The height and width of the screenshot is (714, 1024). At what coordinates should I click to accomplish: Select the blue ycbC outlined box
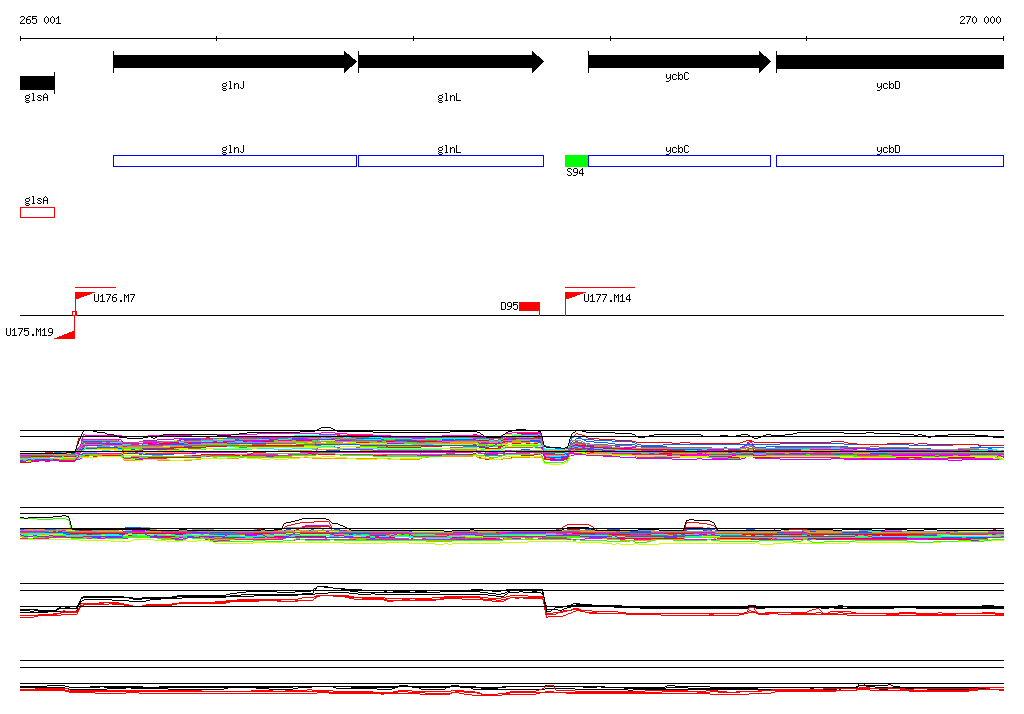coord(679,161)
